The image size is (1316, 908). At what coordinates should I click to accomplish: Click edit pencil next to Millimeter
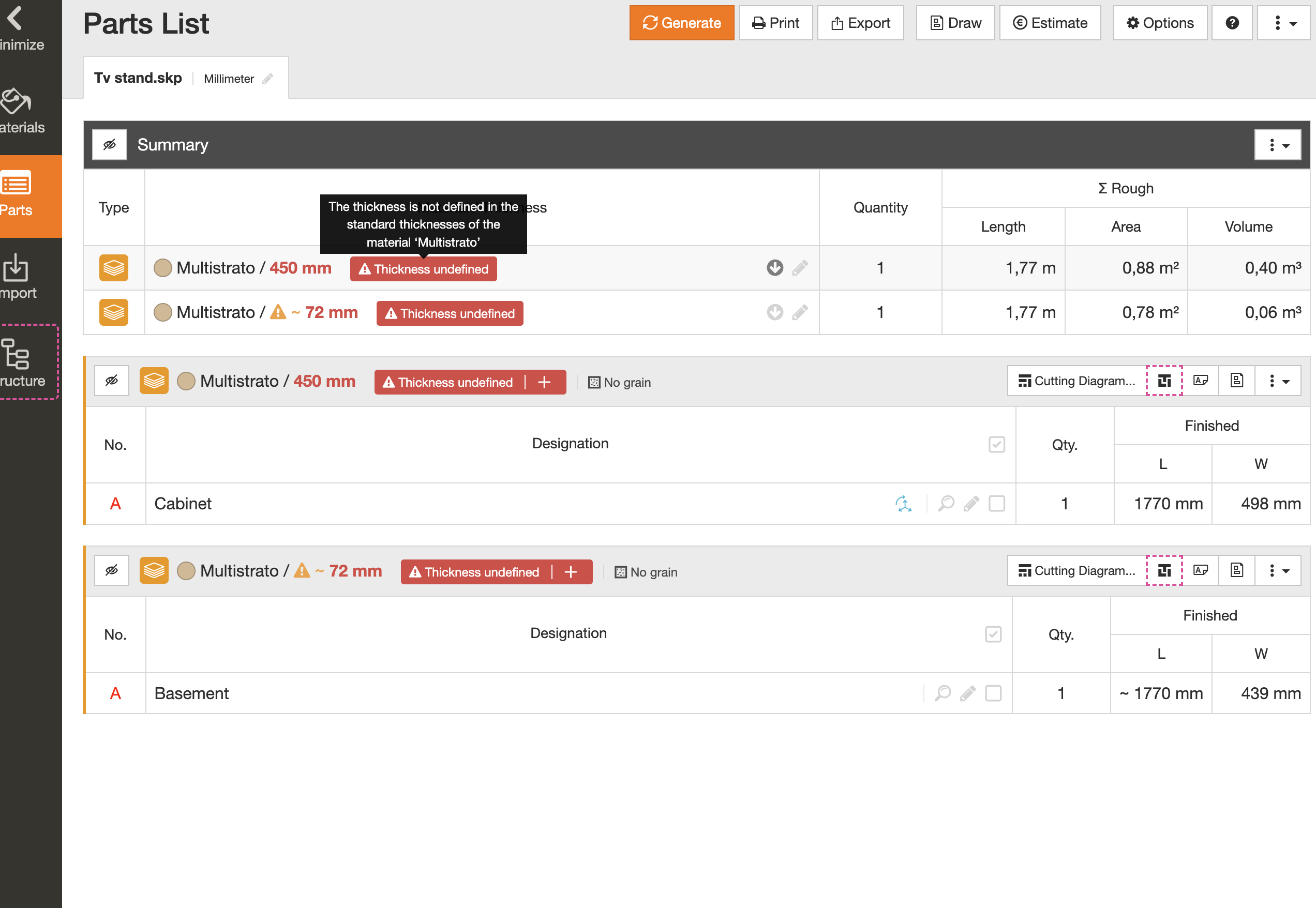tap(267, 79)
